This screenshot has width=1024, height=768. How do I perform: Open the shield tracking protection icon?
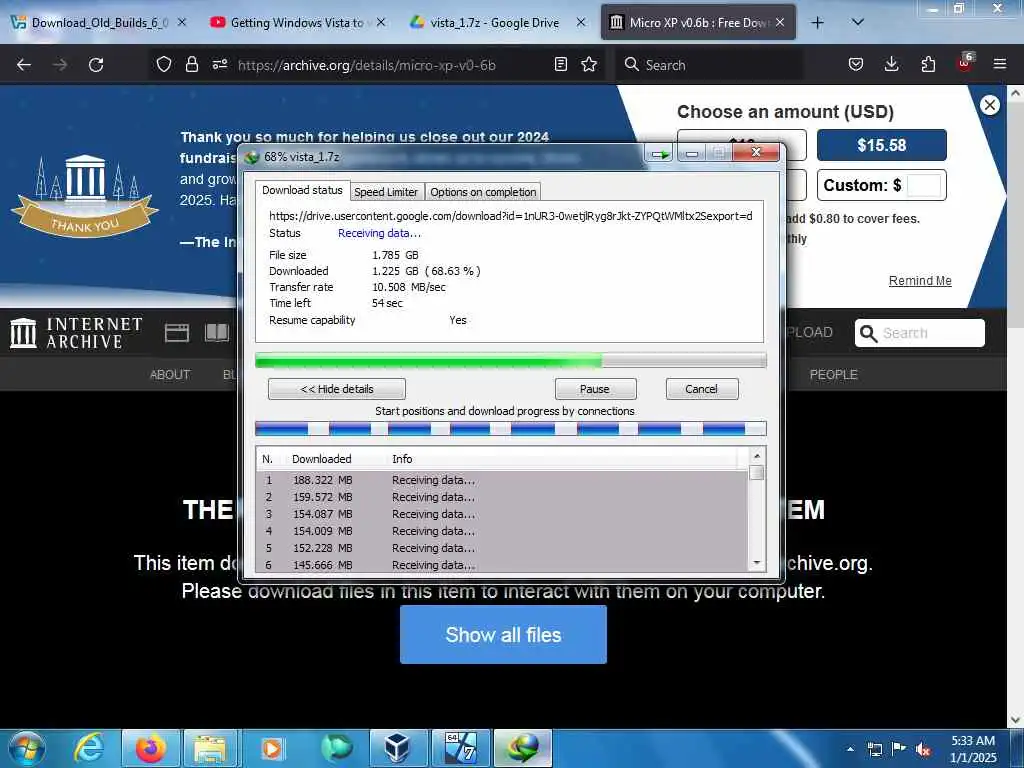(x=164, y=64)
